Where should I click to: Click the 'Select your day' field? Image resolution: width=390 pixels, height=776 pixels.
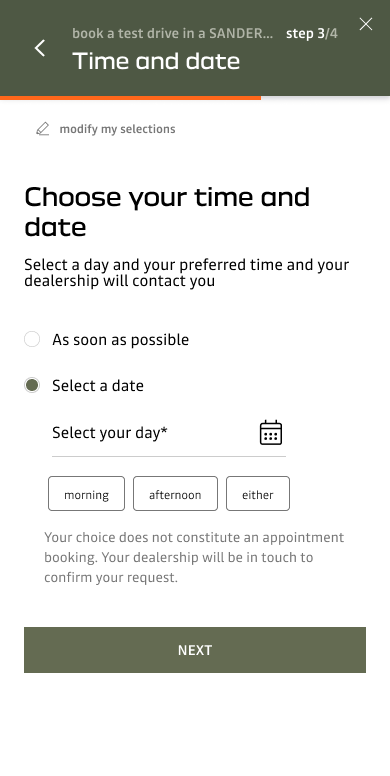tap(169, 433)
